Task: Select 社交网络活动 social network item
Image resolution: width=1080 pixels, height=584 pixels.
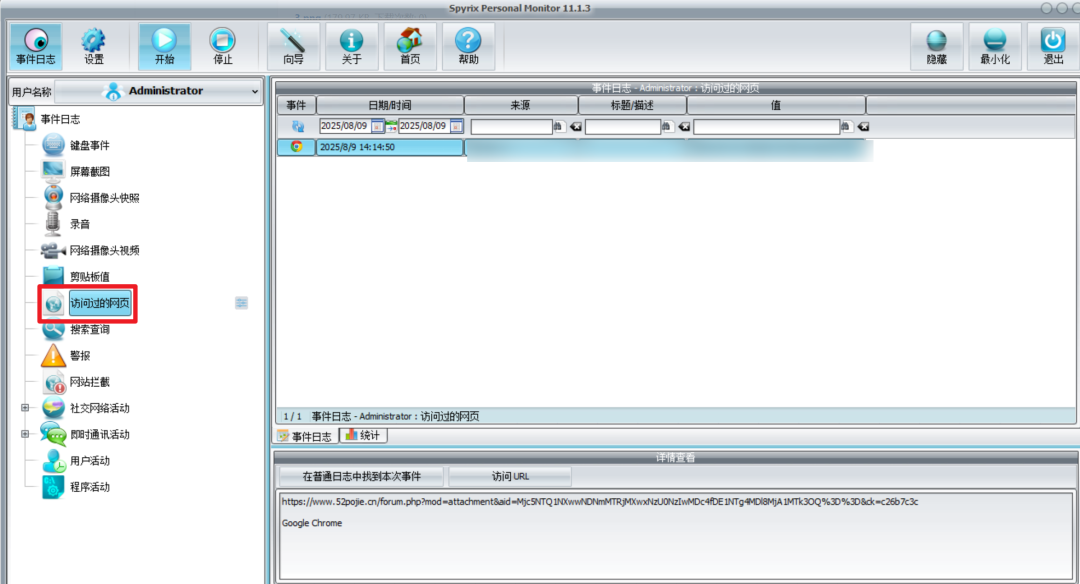Action: point(100,408)
